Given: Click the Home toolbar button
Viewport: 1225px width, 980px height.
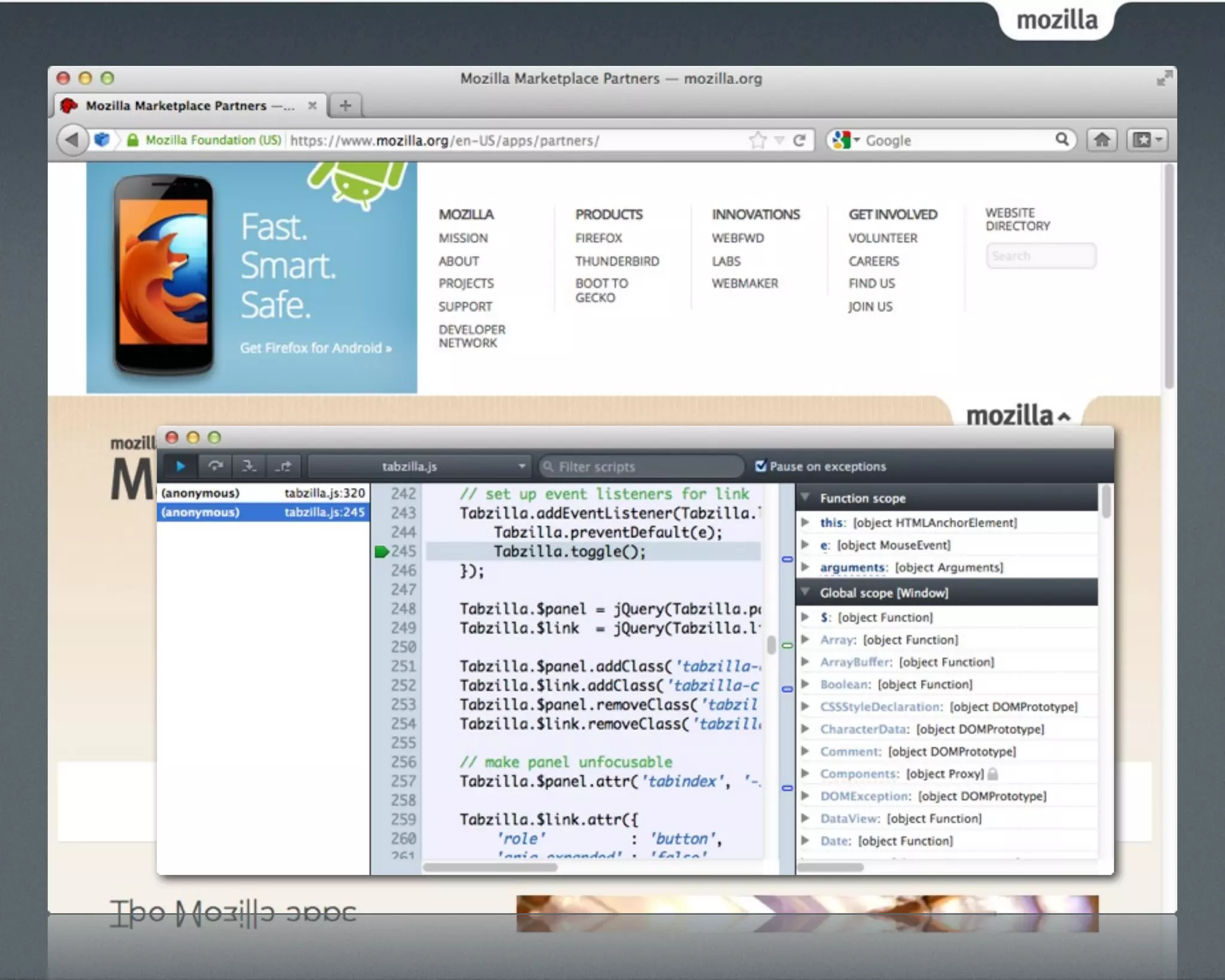Looking at the screenshot, I should (x=1102, y=140).
